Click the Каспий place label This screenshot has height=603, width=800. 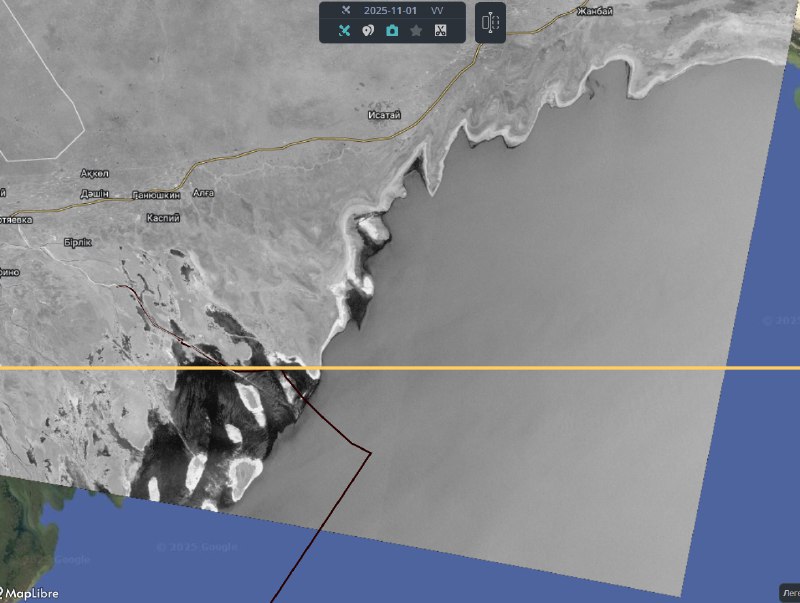click(x=162, y=217)
